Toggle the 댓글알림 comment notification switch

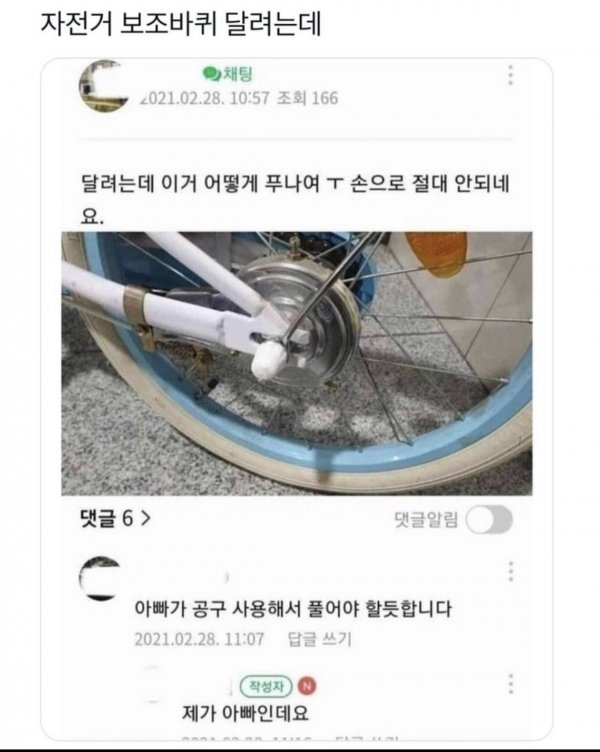pyautogui.click(x=489, y=519)
